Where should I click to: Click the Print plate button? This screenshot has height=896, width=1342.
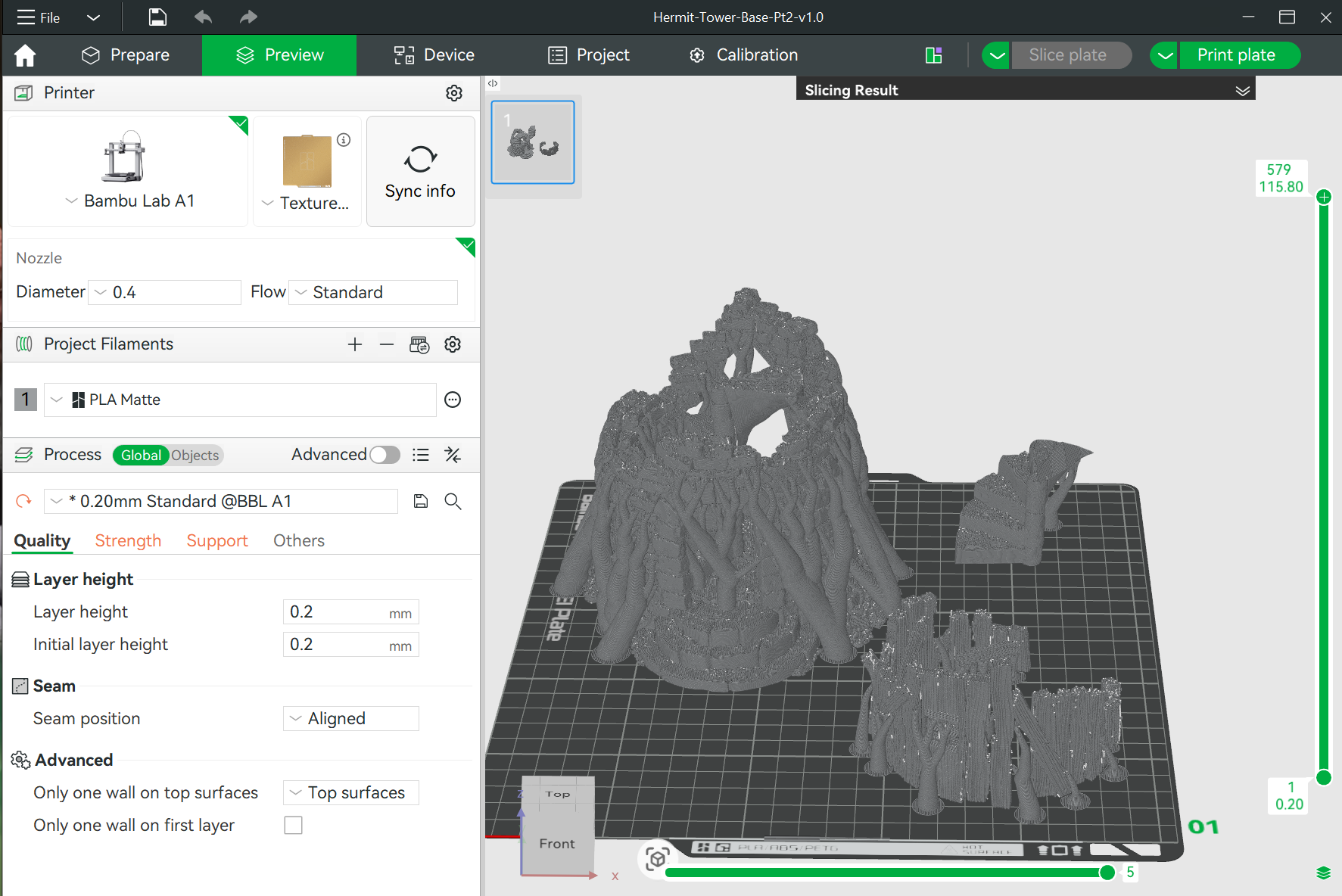click(x=1235, y=55)
